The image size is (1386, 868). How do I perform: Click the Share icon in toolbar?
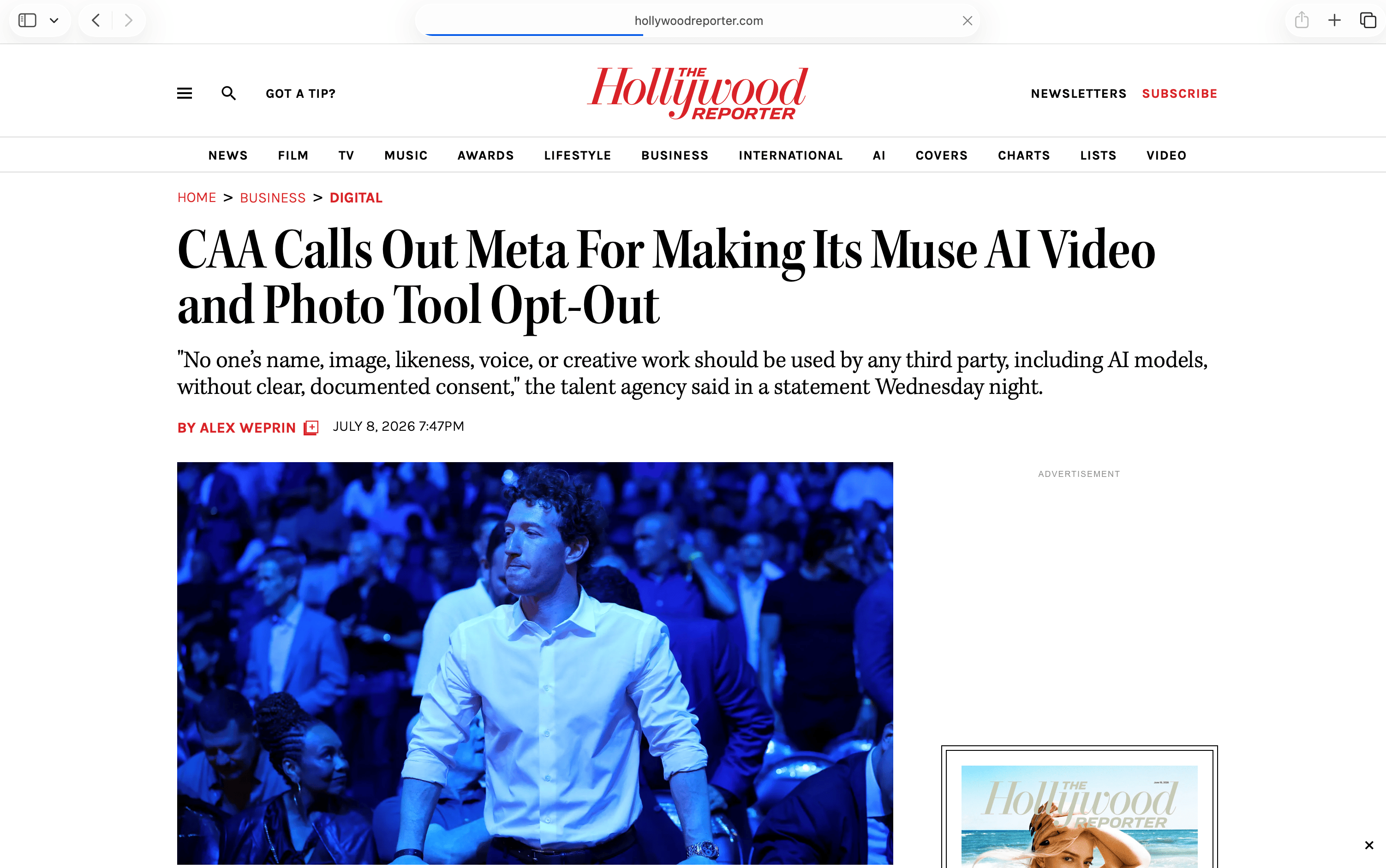click(x=1302, y=20)
